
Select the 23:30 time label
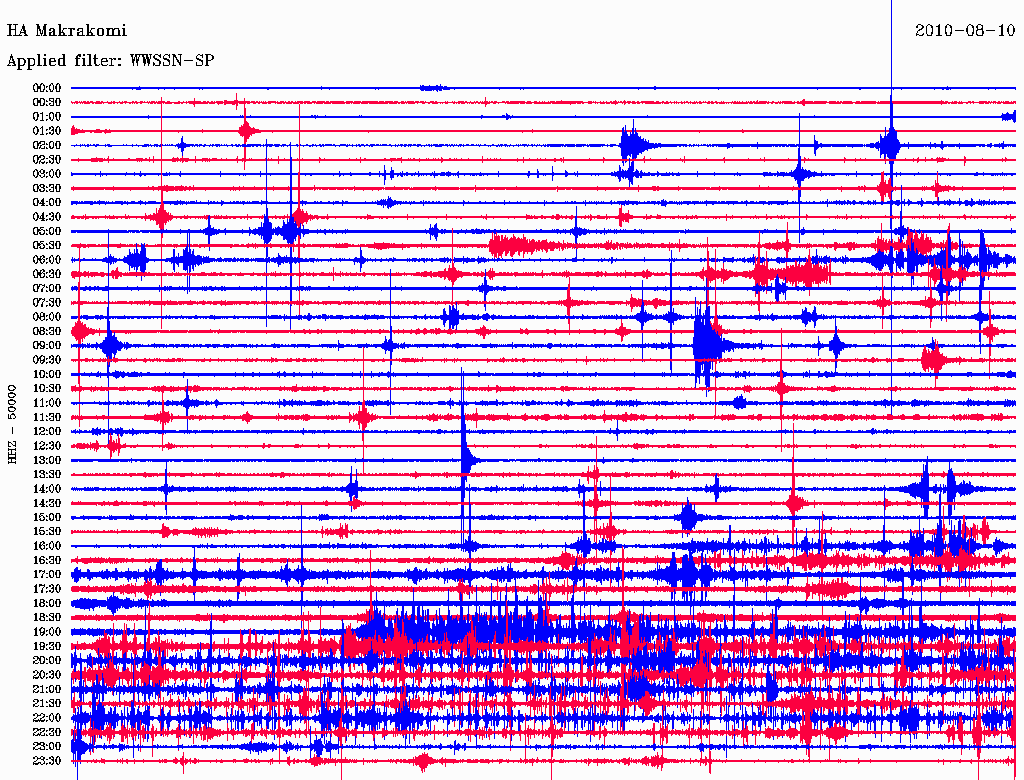pos(46,761)
